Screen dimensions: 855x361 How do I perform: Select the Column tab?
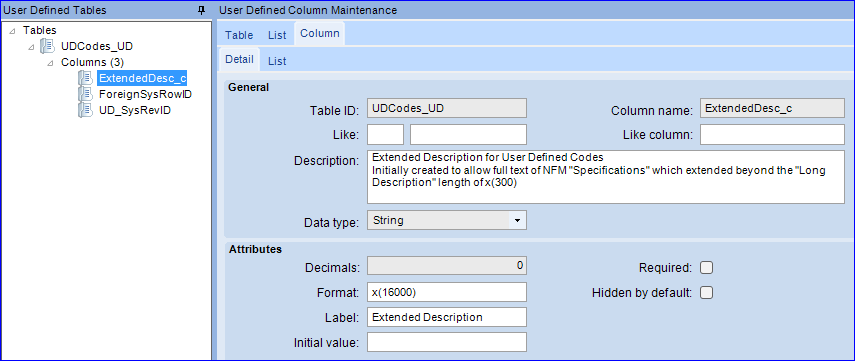click(x=320, y=33)
